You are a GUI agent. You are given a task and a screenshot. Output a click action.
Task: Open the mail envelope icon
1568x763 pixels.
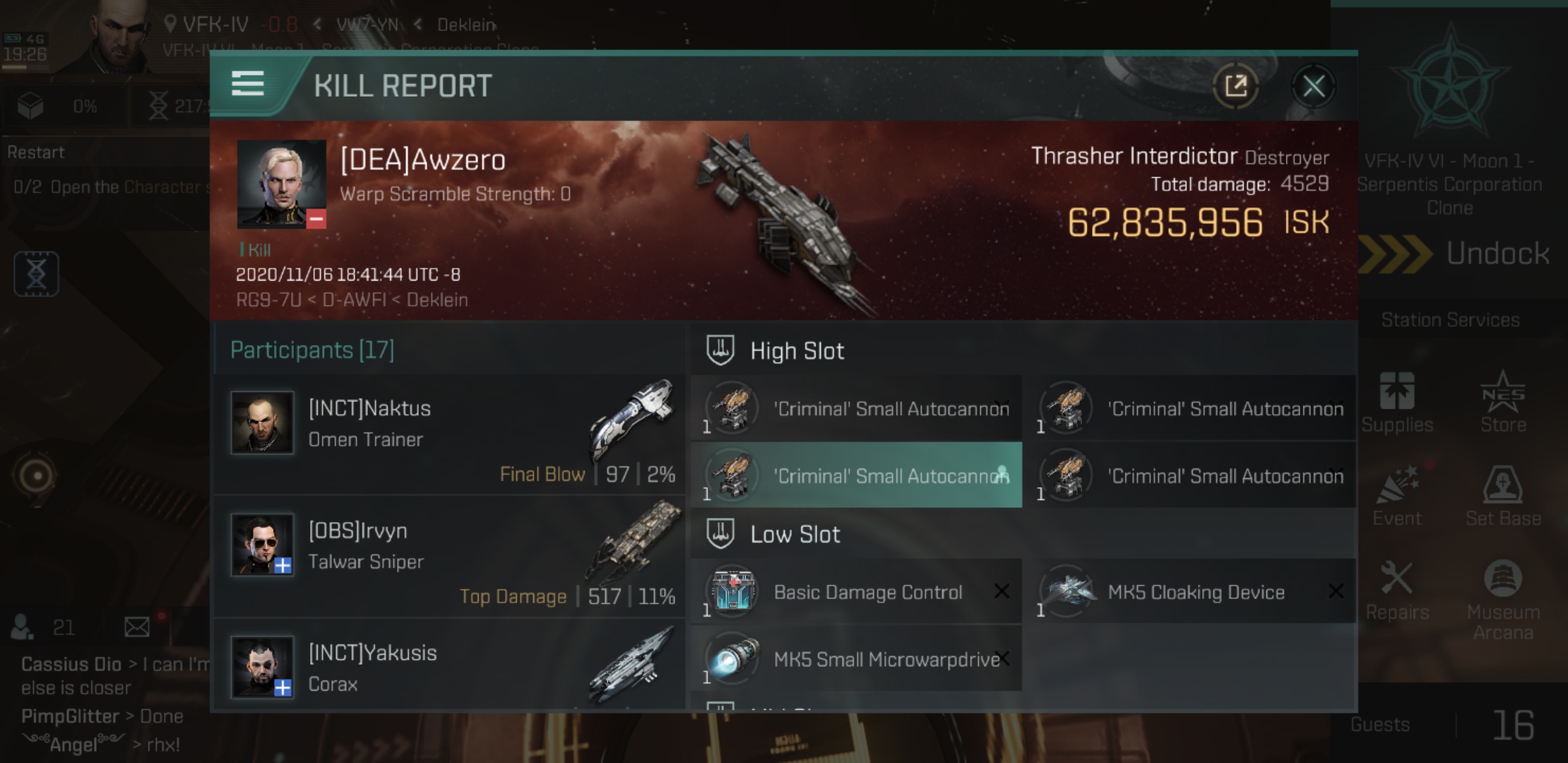pyautogui.click(x=137, y=627)
